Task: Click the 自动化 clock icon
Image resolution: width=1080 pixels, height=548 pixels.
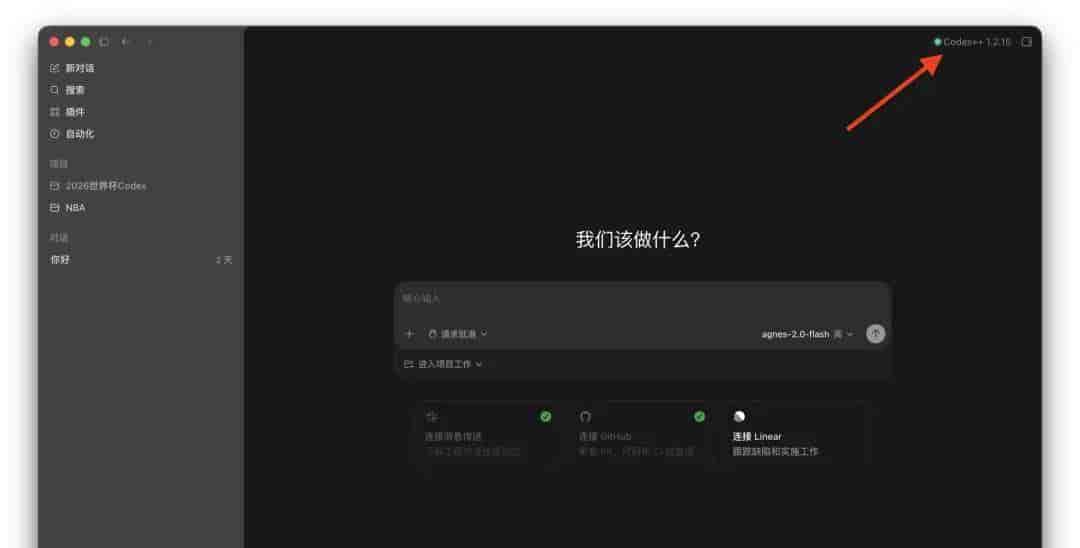Action: [x=54, y=134]
